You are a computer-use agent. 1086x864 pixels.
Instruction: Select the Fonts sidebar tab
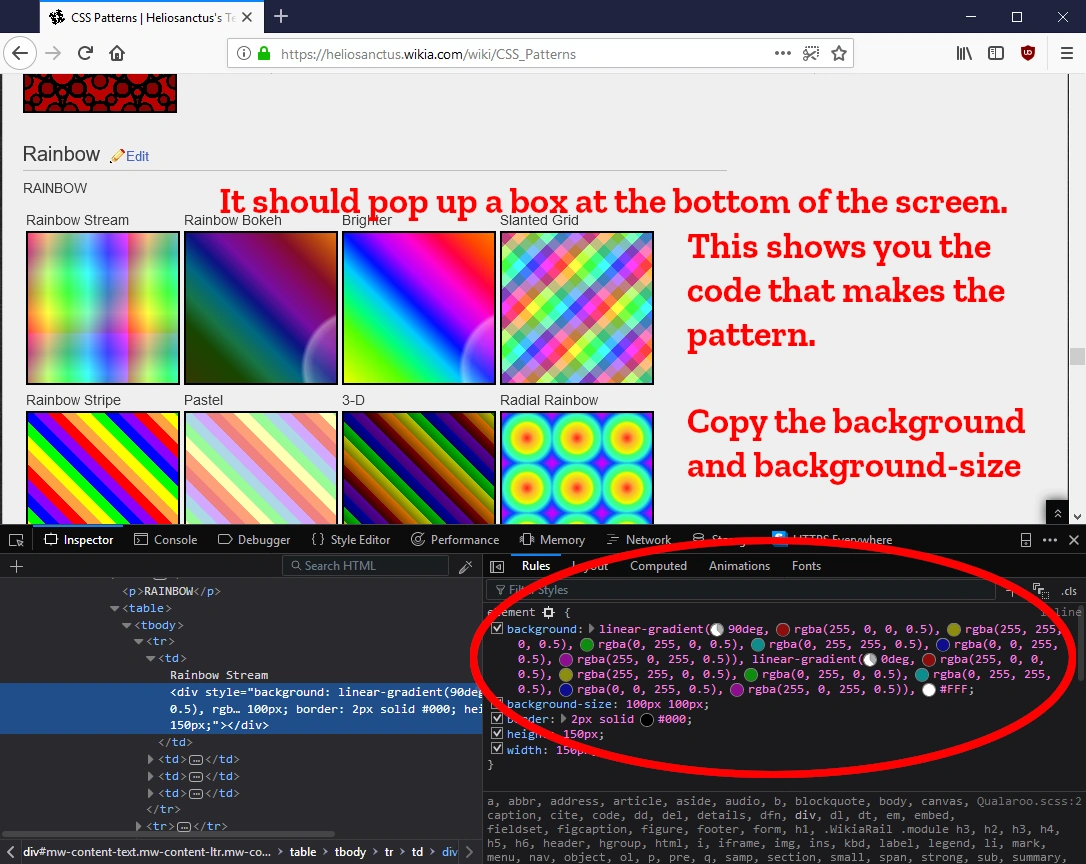pos(806,566)
